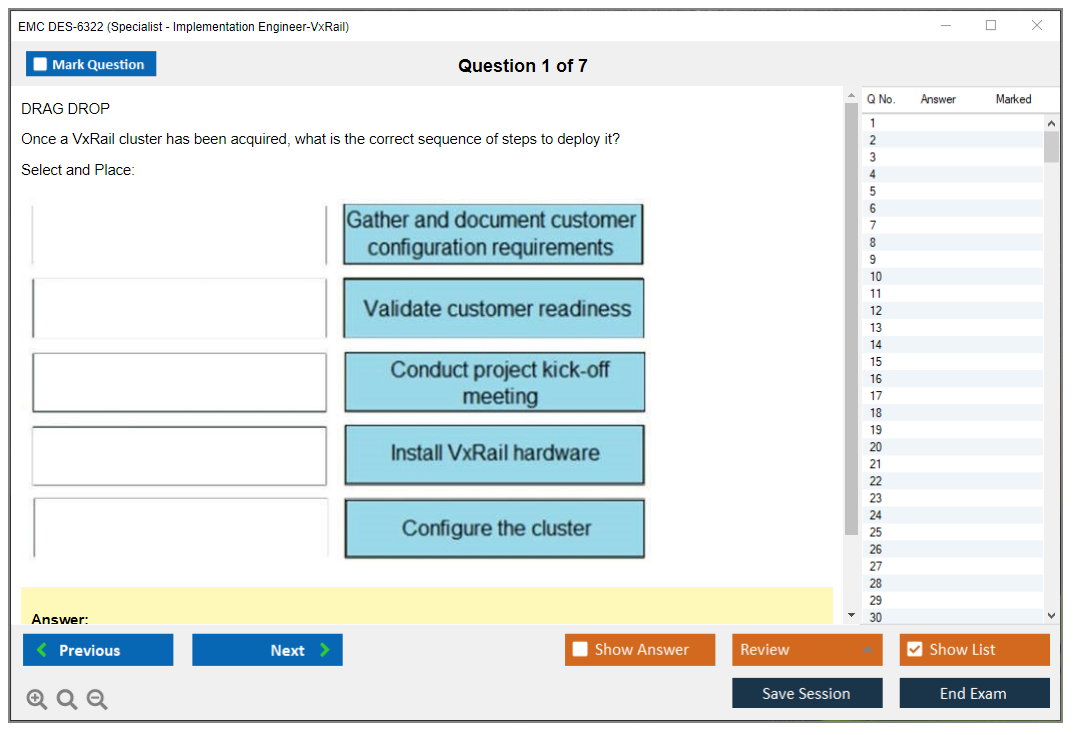Click down arrow of question list scrollbar
This screenshot has width=1075, height=735.
[1051, 616]
